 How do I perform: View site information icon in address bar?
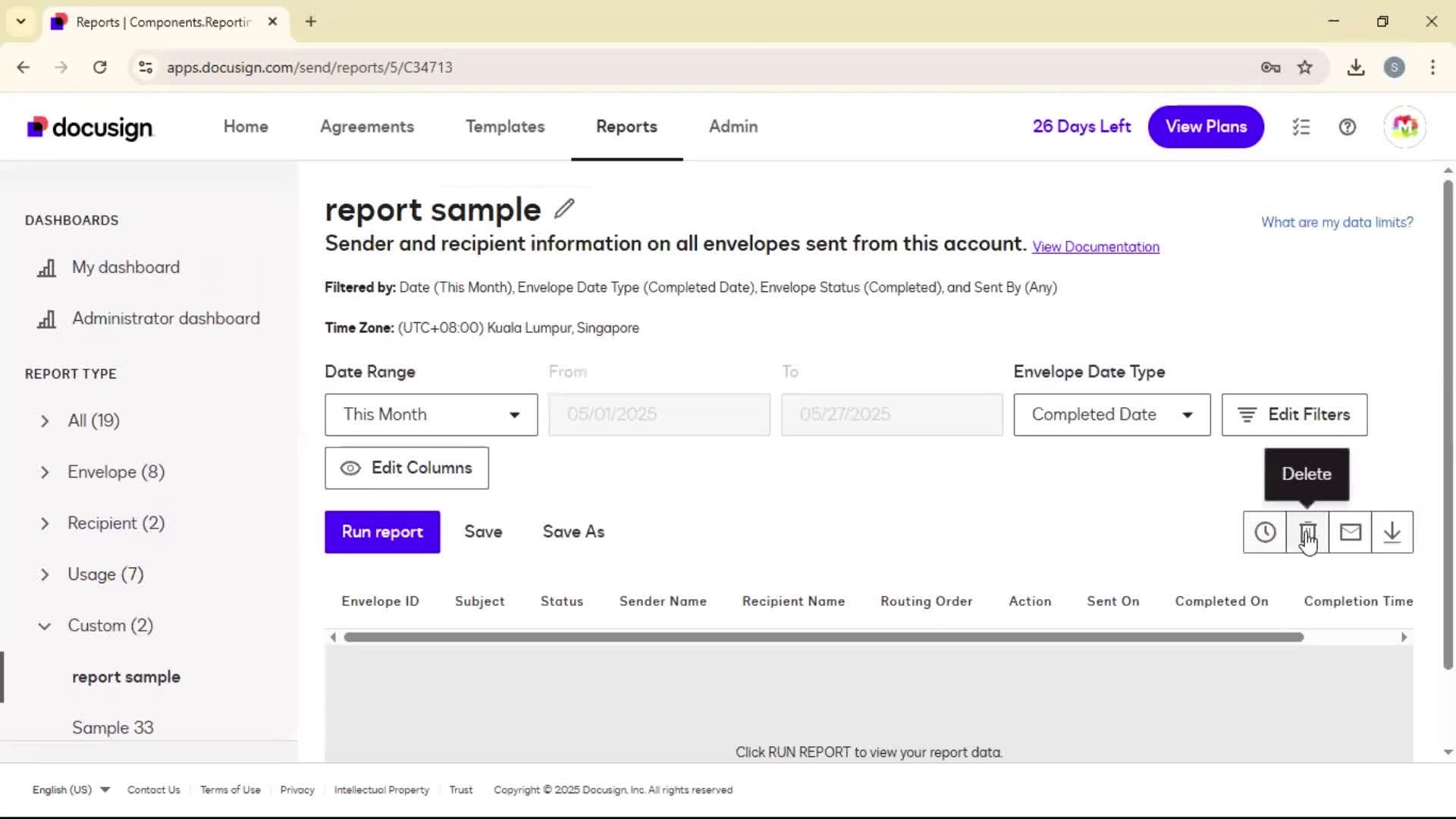146,67
